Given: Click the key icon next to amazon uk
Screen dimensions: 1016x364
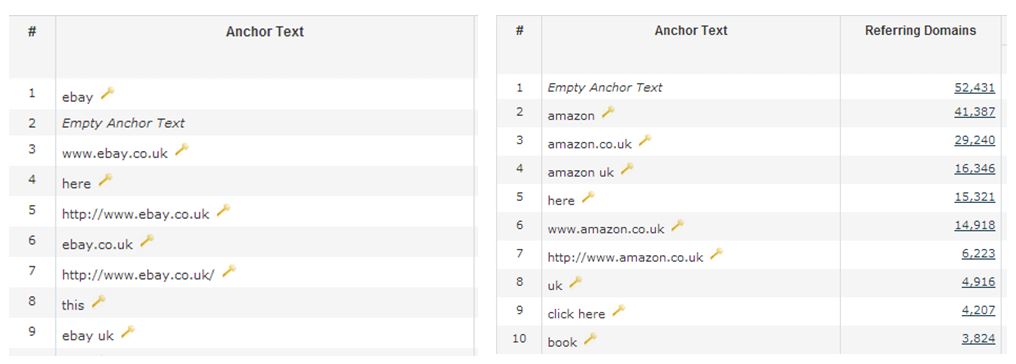Looking at the screenshot, I should (x=627, y=169).
